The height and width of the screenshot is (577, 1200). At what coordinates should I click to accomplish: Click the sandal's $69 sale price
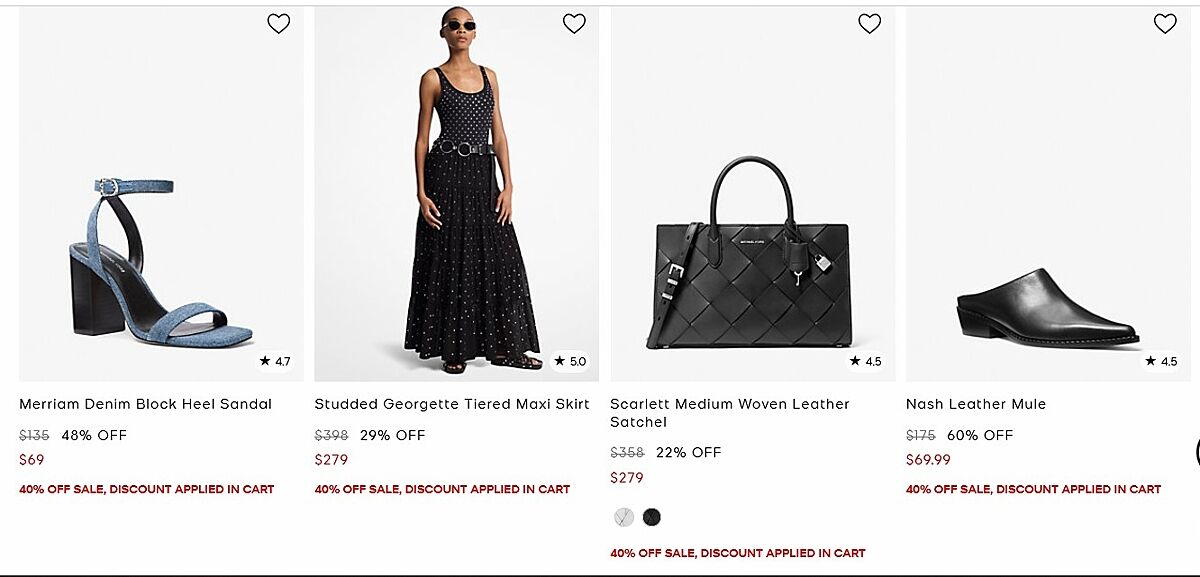[x=32, y=460]
